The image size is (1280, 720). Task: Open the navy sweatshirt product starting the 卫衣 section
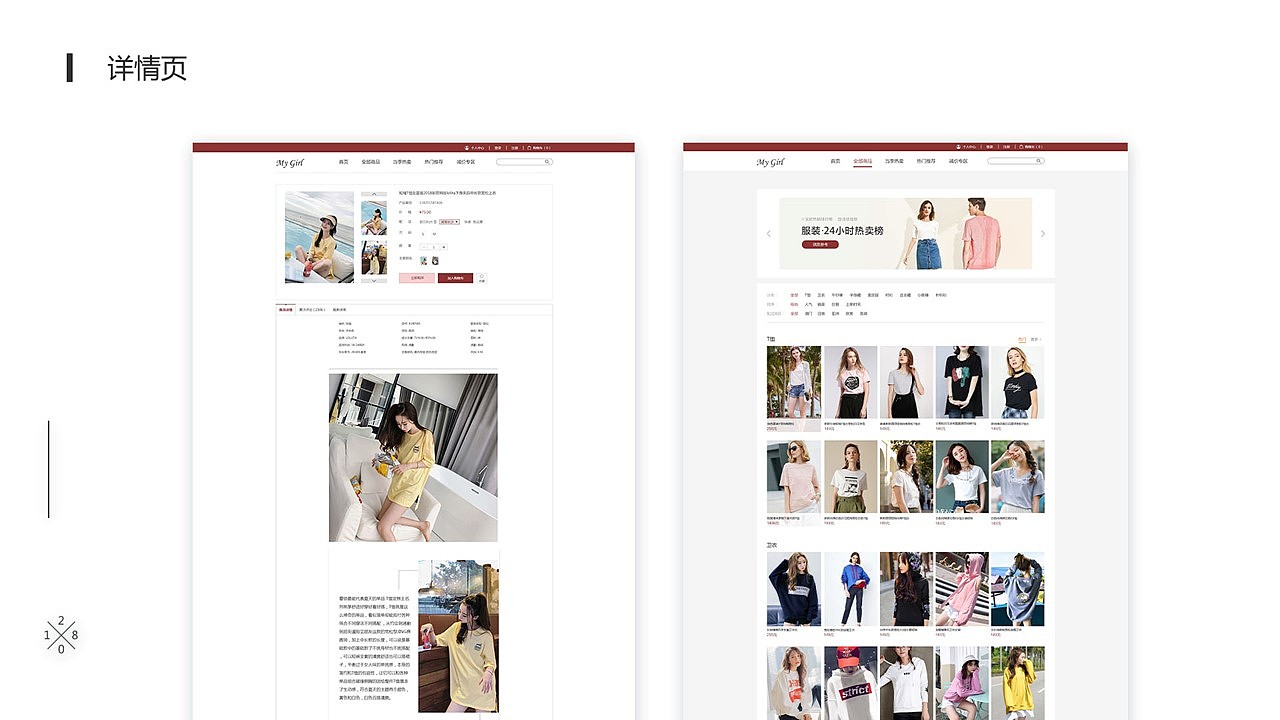794,589
